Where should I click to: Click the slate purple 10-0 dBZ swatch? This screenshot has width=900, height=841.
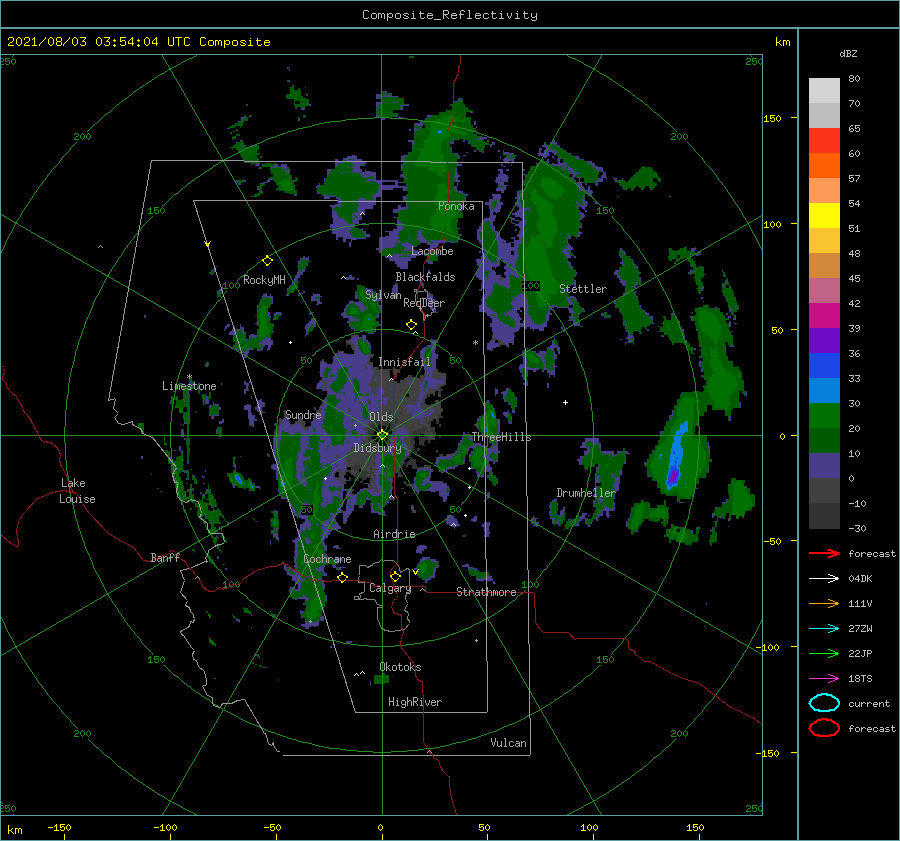click(x=824, y=466)
